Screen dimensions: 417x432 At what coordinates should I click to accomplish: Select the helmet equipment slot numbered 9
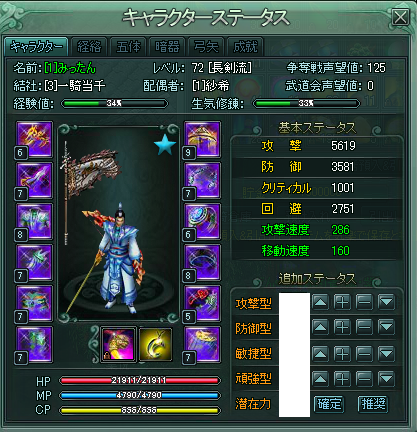pyautogui.click(x=202, y=139)
